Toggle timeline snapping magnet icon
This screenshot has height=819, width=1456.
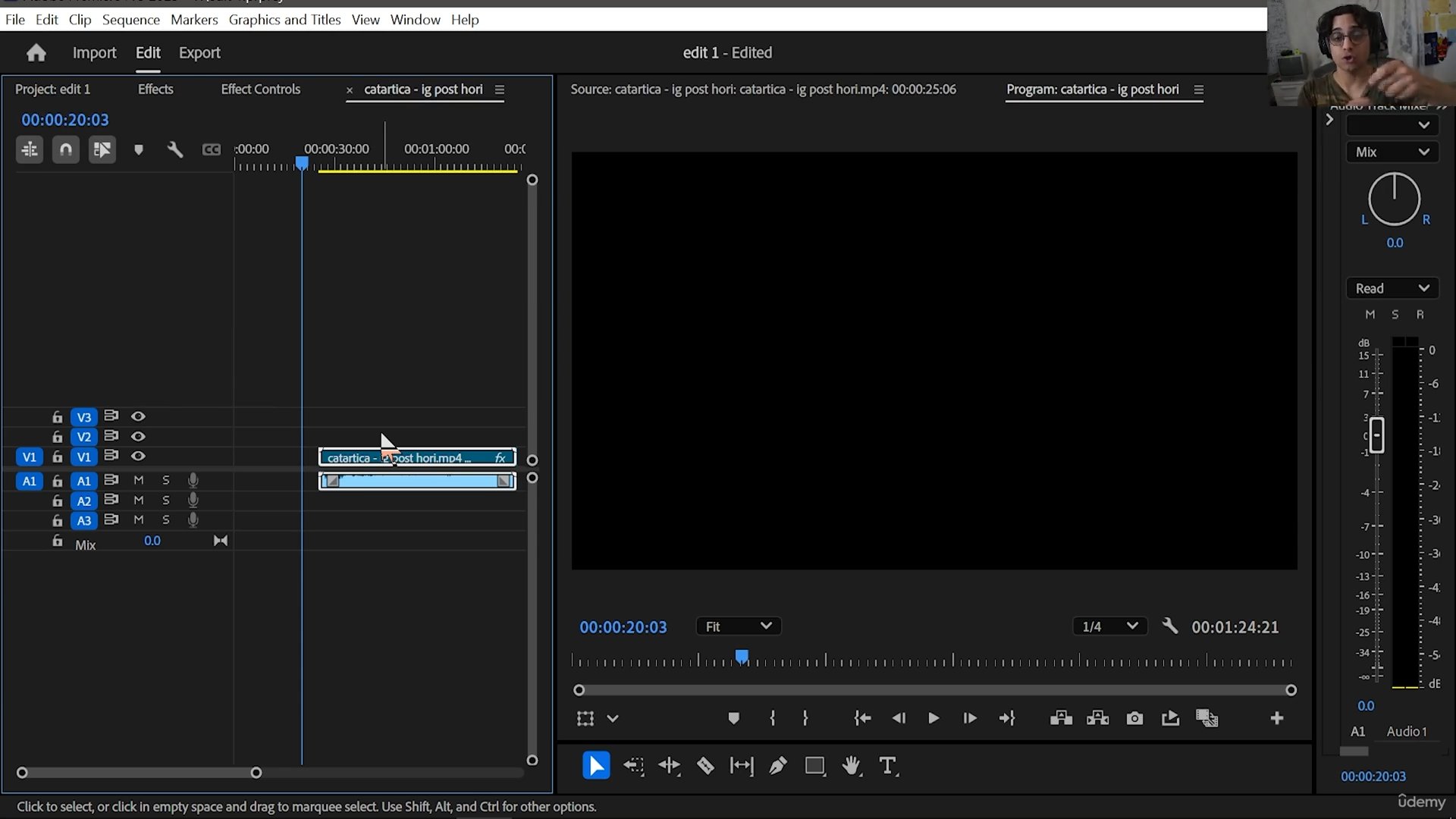[x=66, y=149]
